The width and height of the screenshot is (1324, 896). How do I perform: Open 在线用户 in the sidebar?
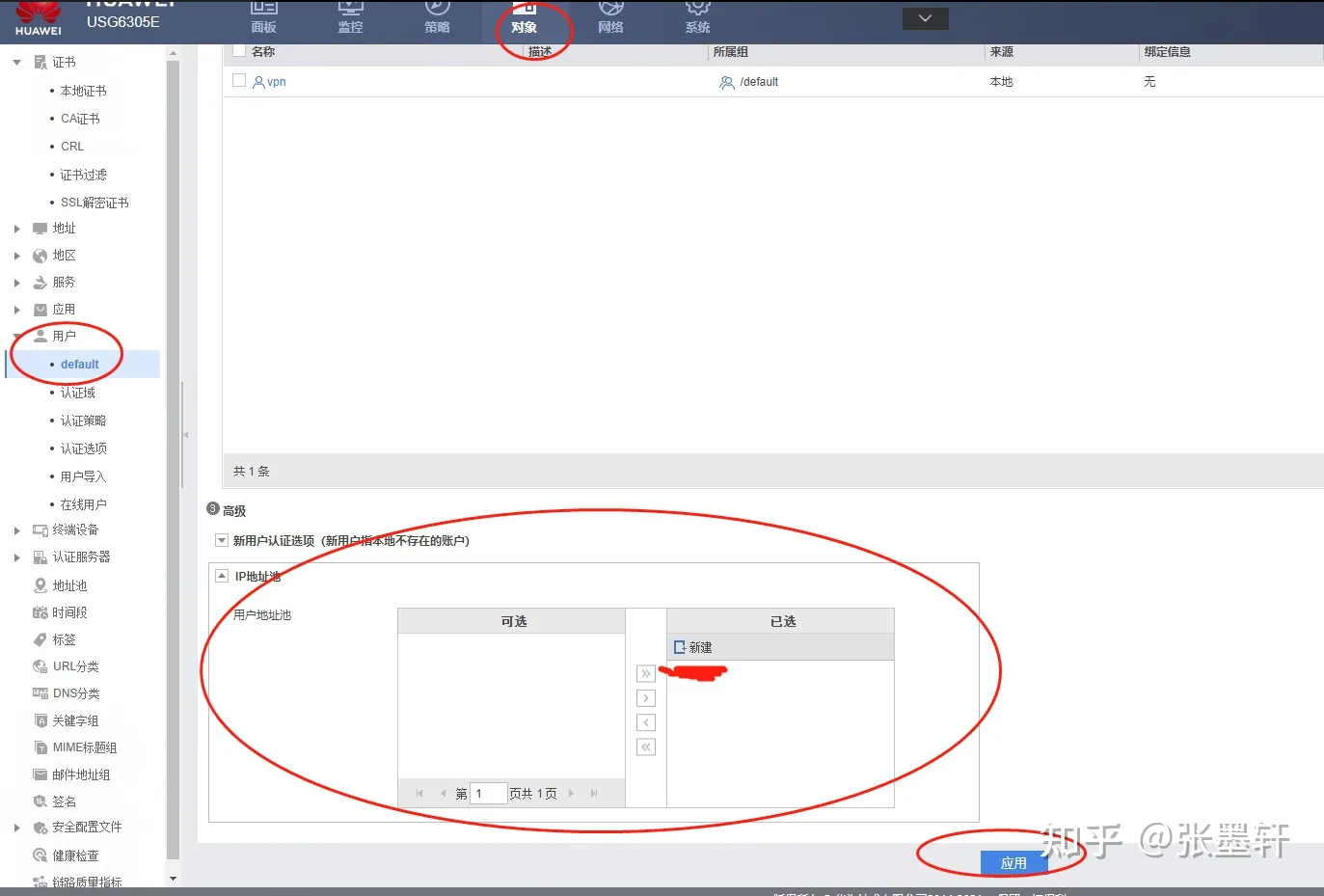(x=83, y=504)
